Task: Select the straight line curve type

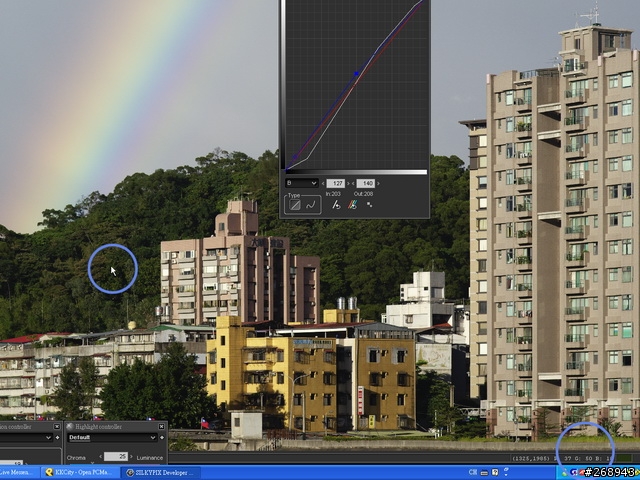Action: click(295, 205)
